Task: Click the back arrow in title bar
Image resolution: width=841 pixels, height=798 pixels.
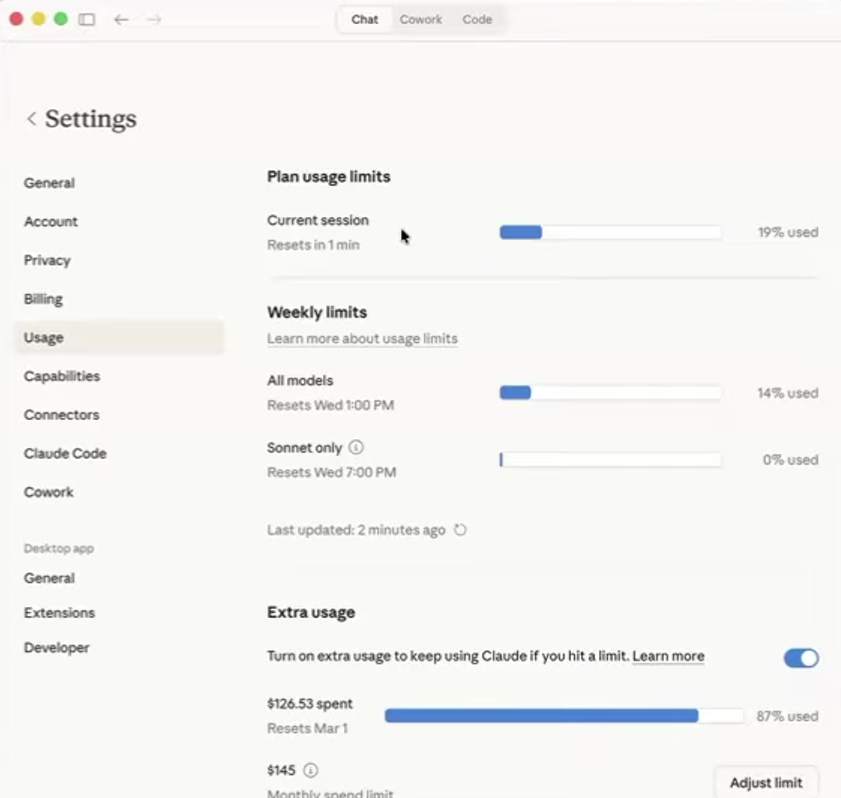Action: pyautogui.click(x=121, y=19)
